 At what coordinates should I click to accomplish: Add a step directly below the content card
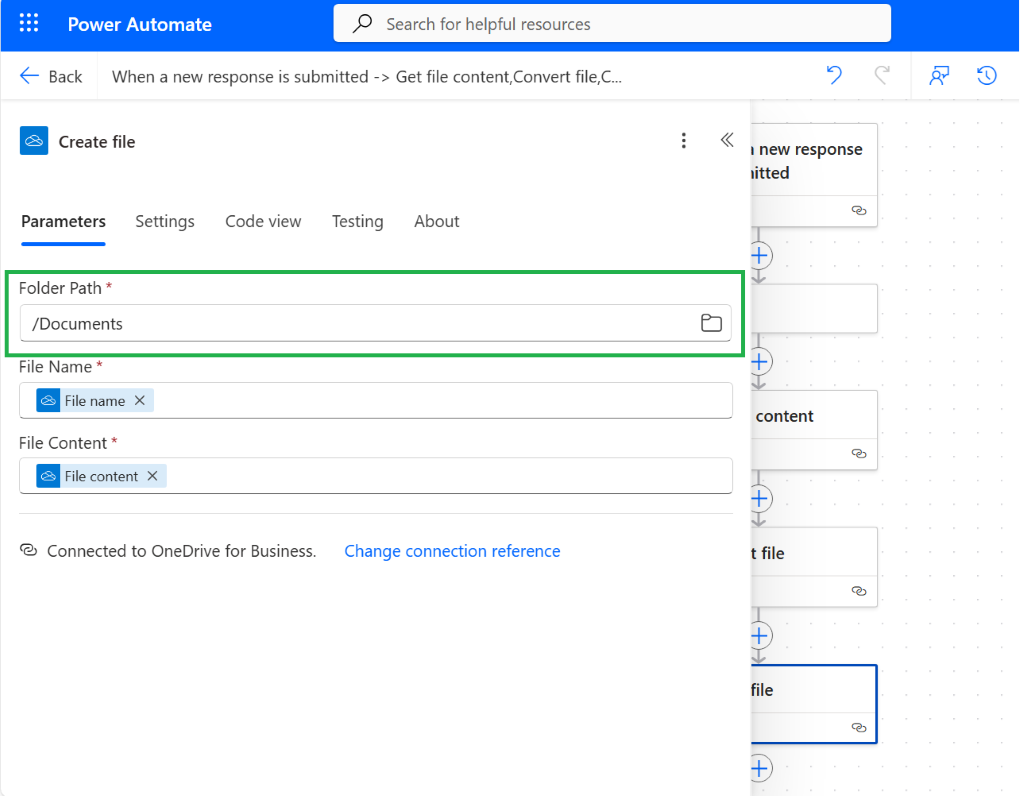(760, 499)
